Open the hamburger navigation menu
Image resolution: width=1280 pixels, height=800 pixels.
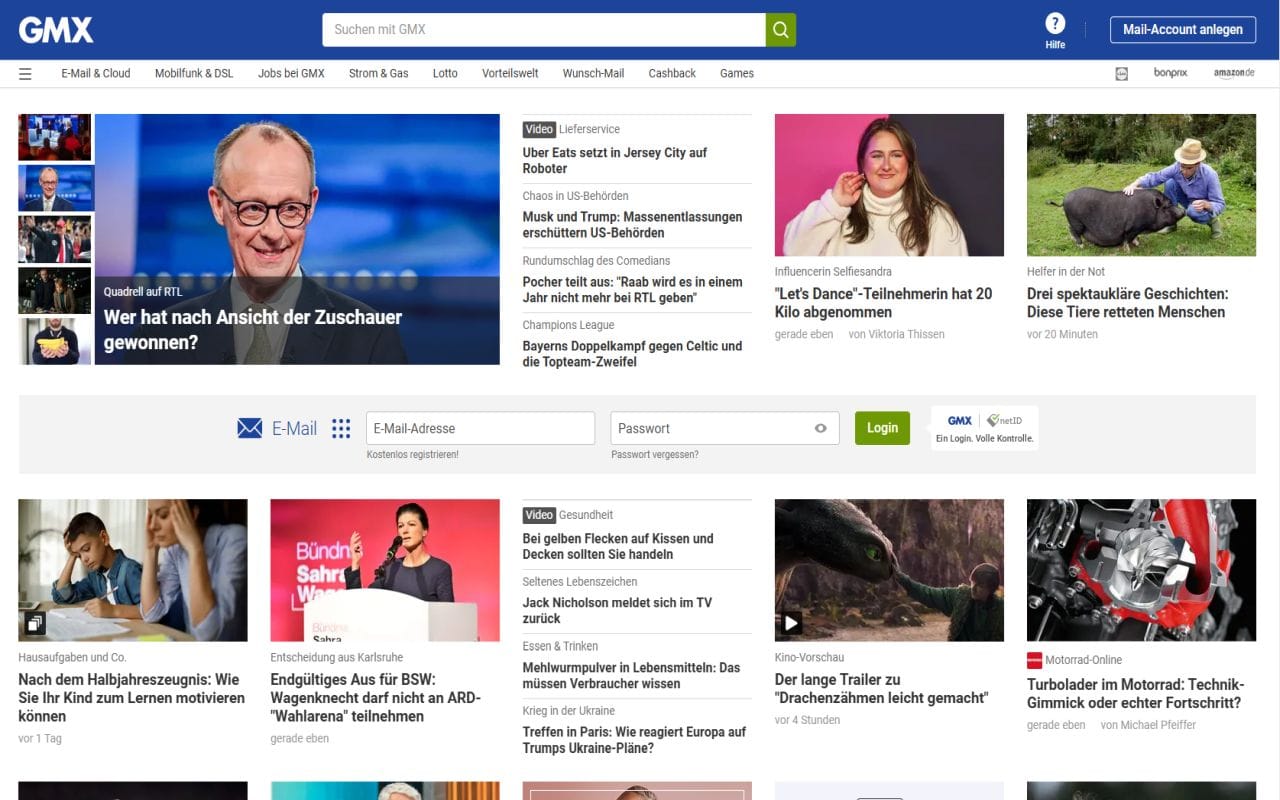tap(25, 74)
